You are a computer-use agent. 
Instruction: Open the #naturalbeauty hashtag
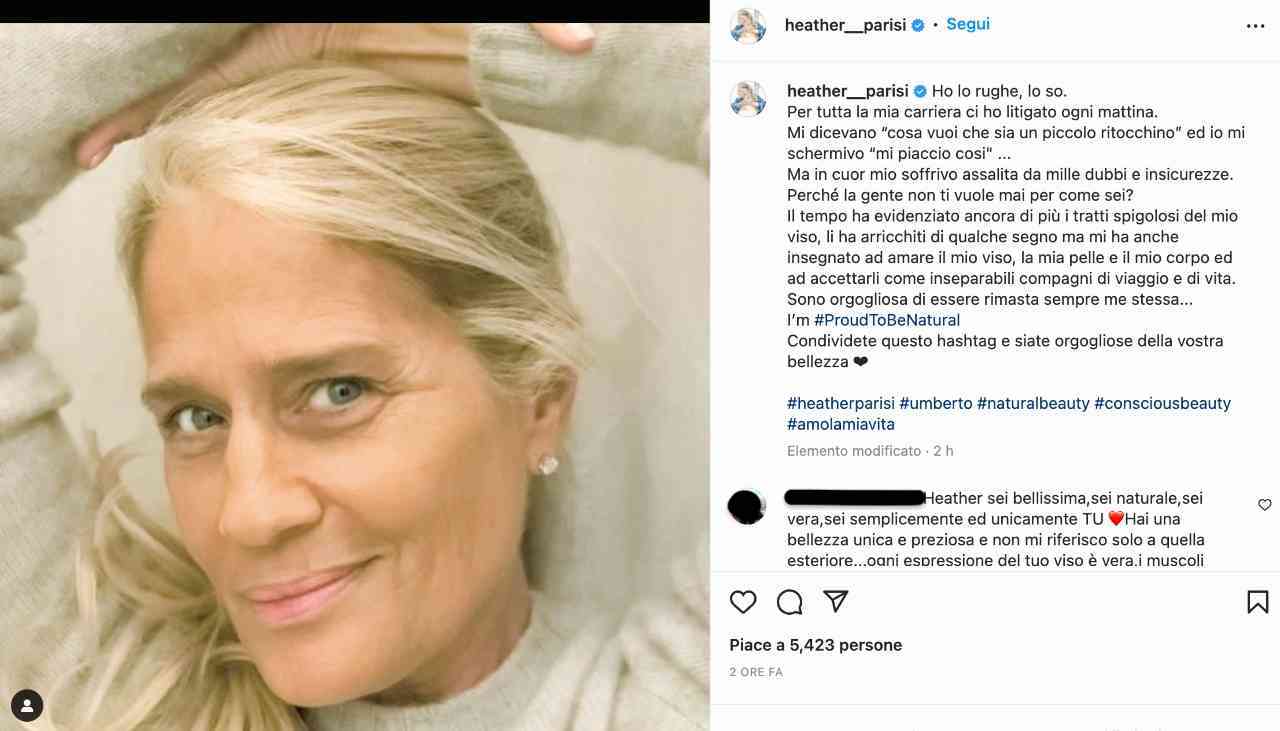click(x=1033, y=403)
